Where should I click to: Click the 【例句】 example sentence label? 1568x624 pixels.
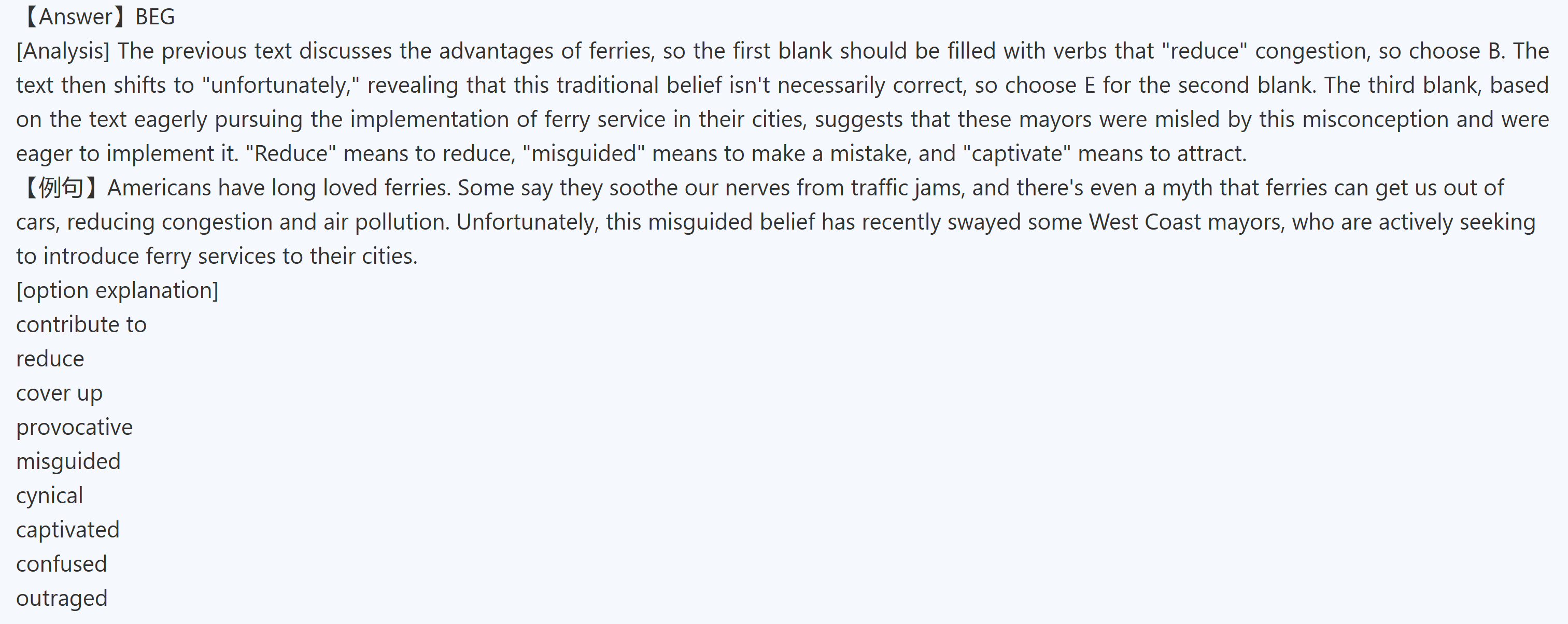click(x=60, y=188)
